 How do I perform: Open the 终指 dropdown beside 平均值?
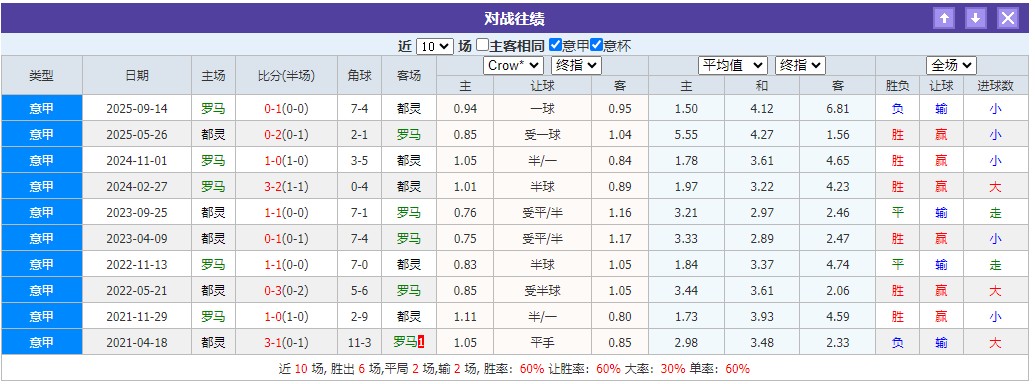[800, 65]
